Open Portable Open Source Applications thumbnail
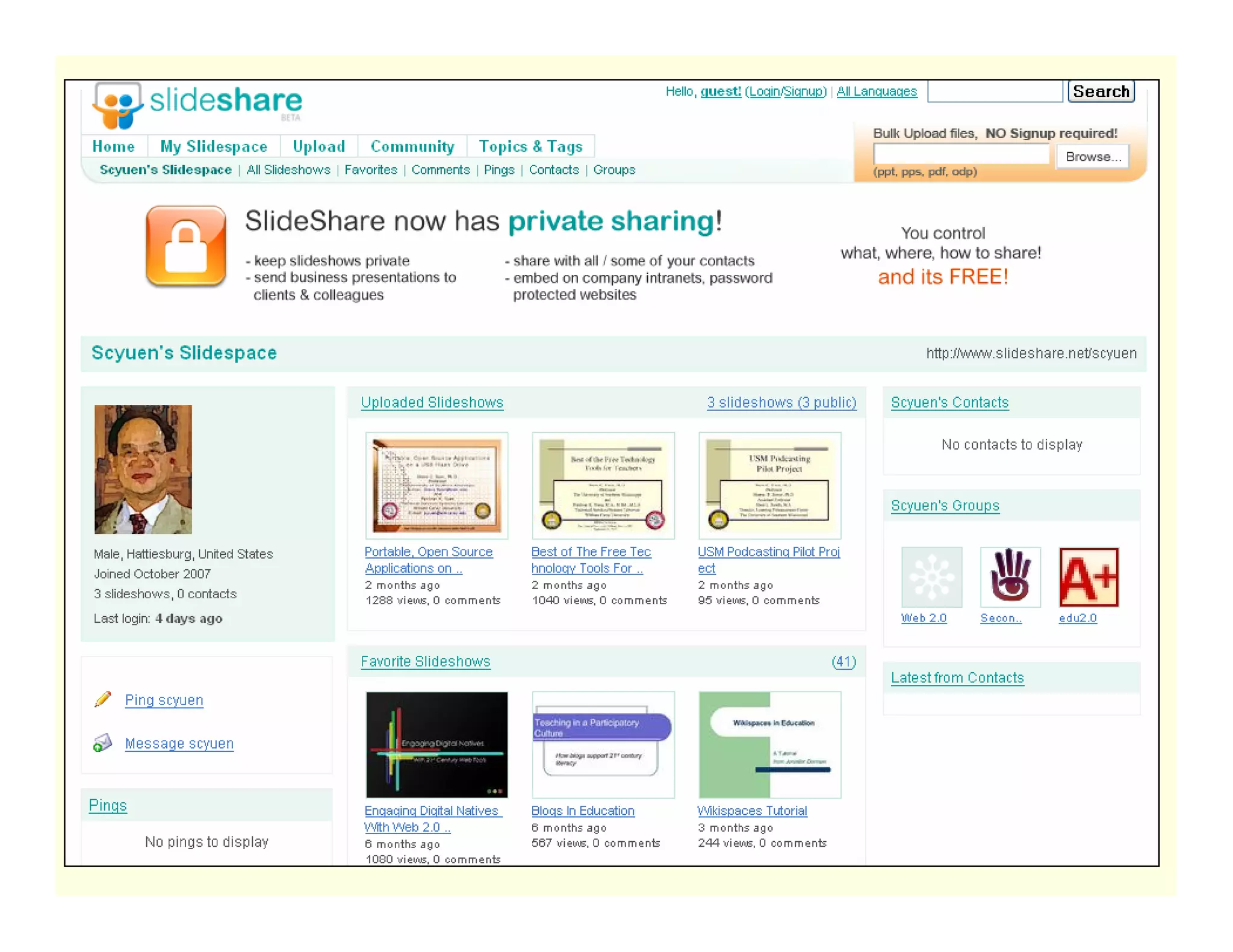 click(436, 486)
